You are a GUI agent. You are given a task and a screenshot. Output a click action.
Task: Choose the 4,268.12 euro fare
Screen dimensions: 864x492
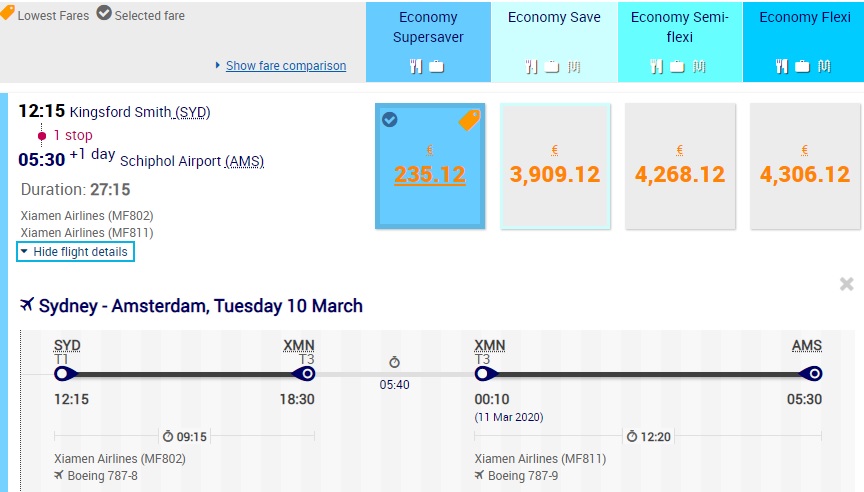click(680, 166)
